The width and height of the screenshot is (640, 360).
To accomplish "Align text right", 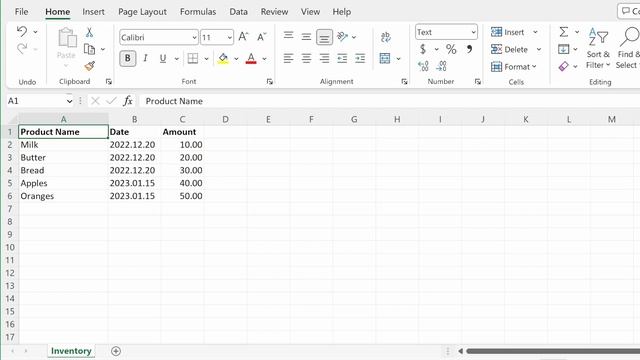I will click(324, 59).
